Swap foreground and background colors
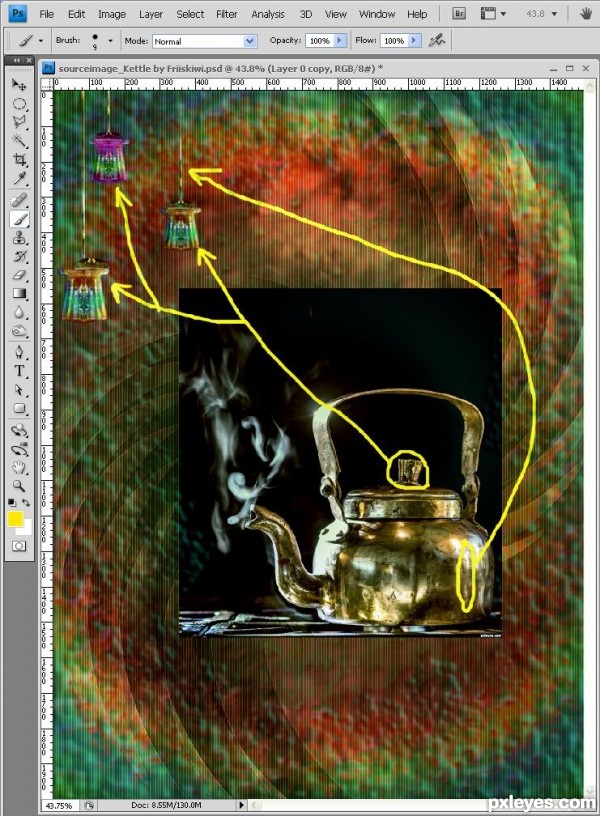Image resolution: width=600 pixels, height=816 pixels. pyautogui.click(x=25, y=503)
